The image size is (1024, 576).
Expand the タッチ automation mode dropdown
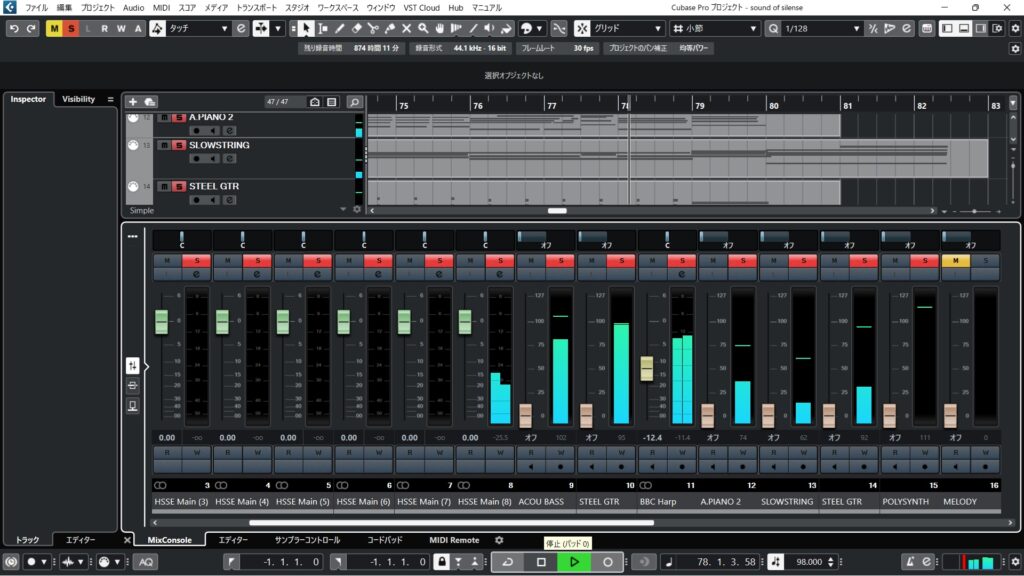198,29
